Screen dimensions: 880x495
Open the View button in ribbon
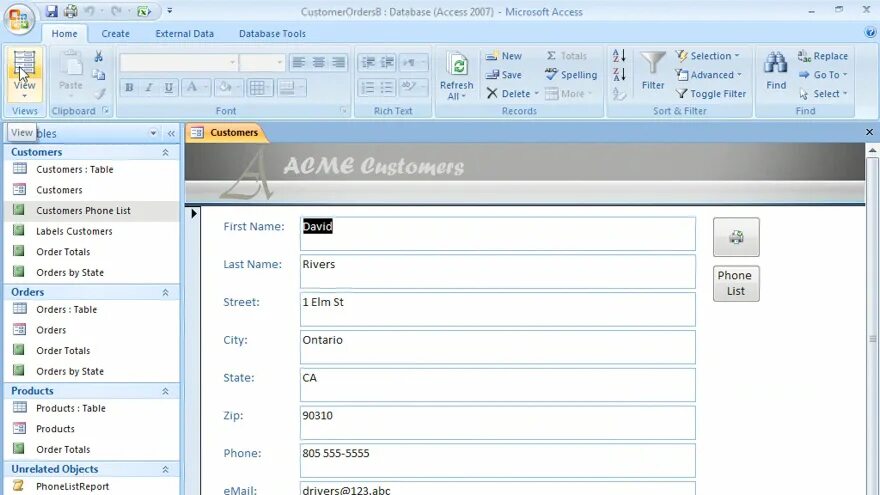point(24,74)
